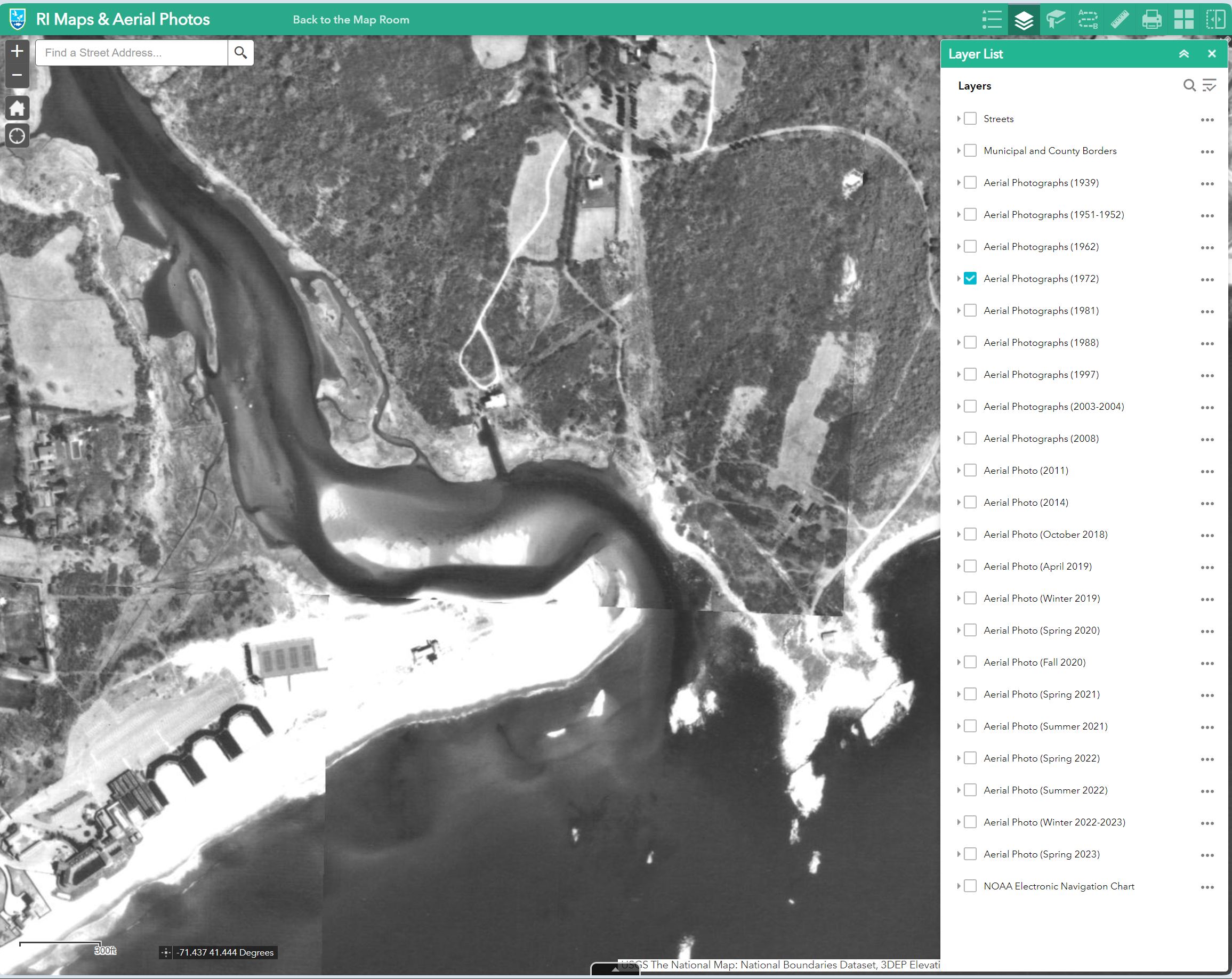Activate the Swipe comparison tool
Viewport: 1232px width, 979px height.
1215,19
